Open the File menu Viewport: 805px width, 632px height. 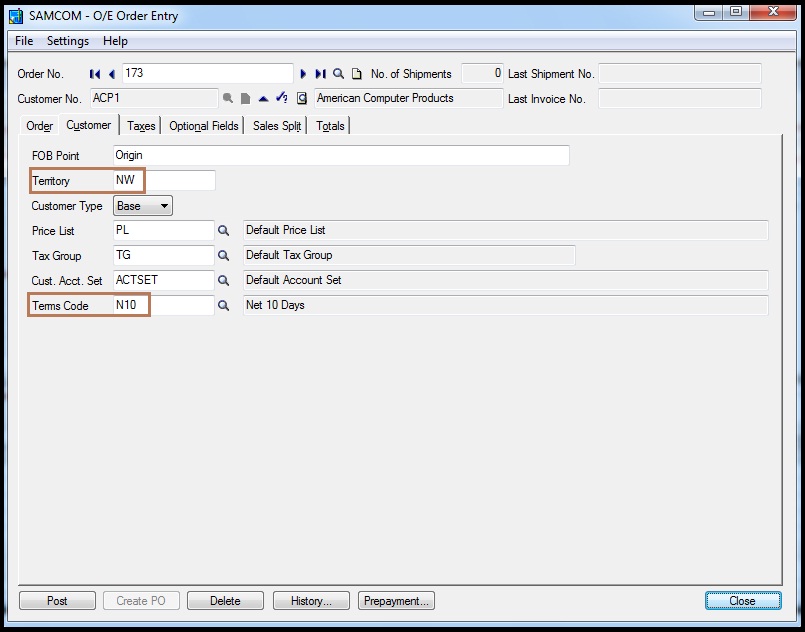point(24,41)
